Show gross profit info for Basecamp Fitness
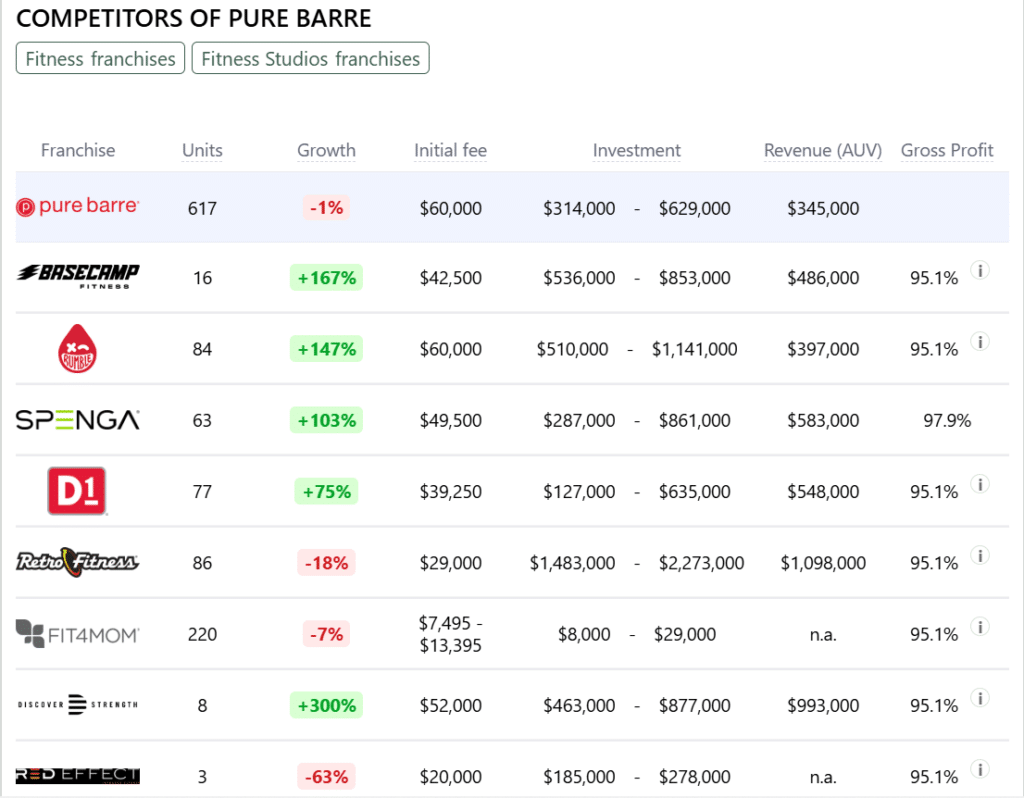Image resolution: width=1024 pixels, height=798 pixels. coord(980,270)
